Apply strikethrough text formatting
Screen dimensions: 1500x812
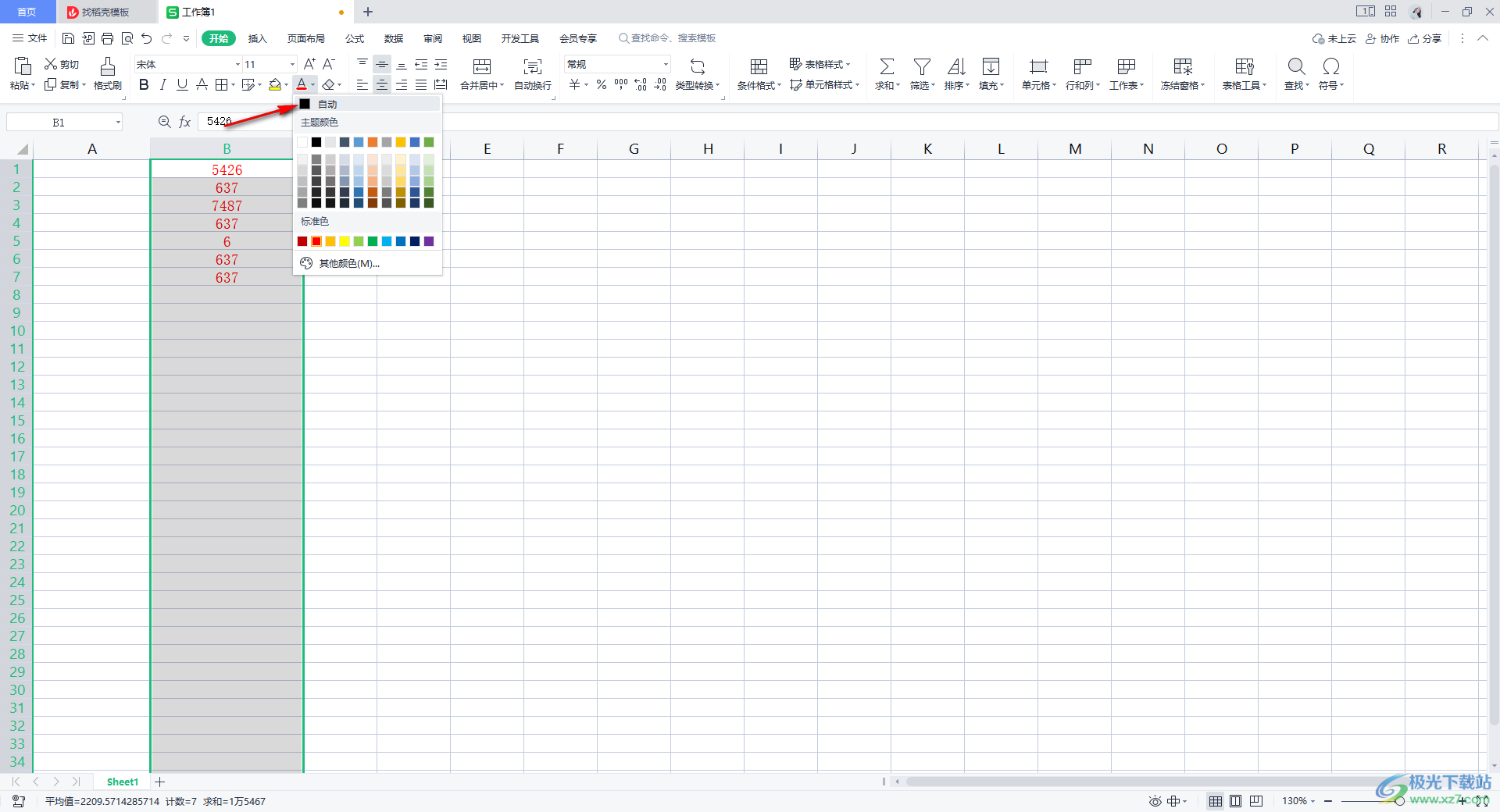coord(202,84)
